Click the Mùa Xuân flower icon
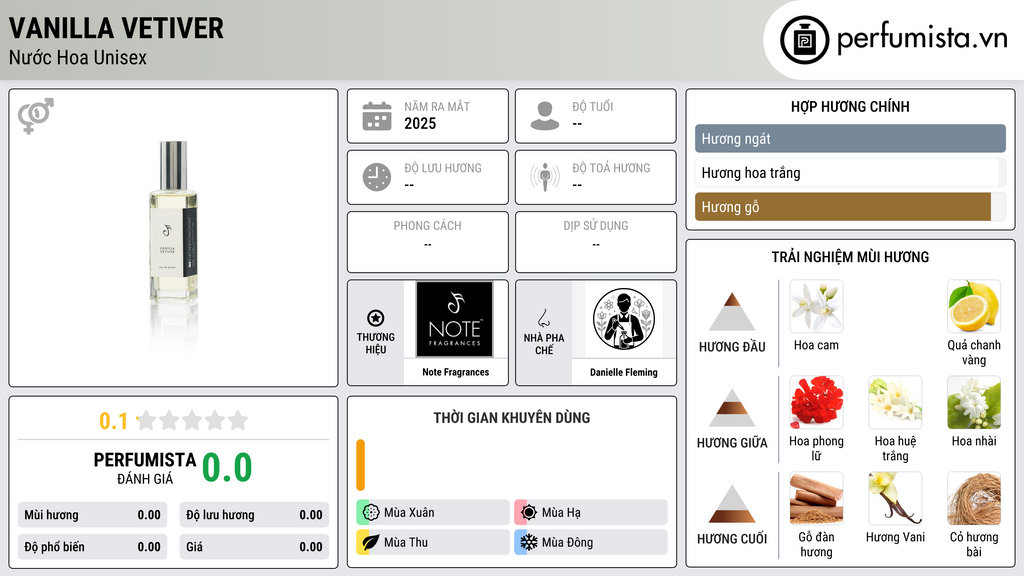Viewport: 1024px width, 576px height. point(371,513)
